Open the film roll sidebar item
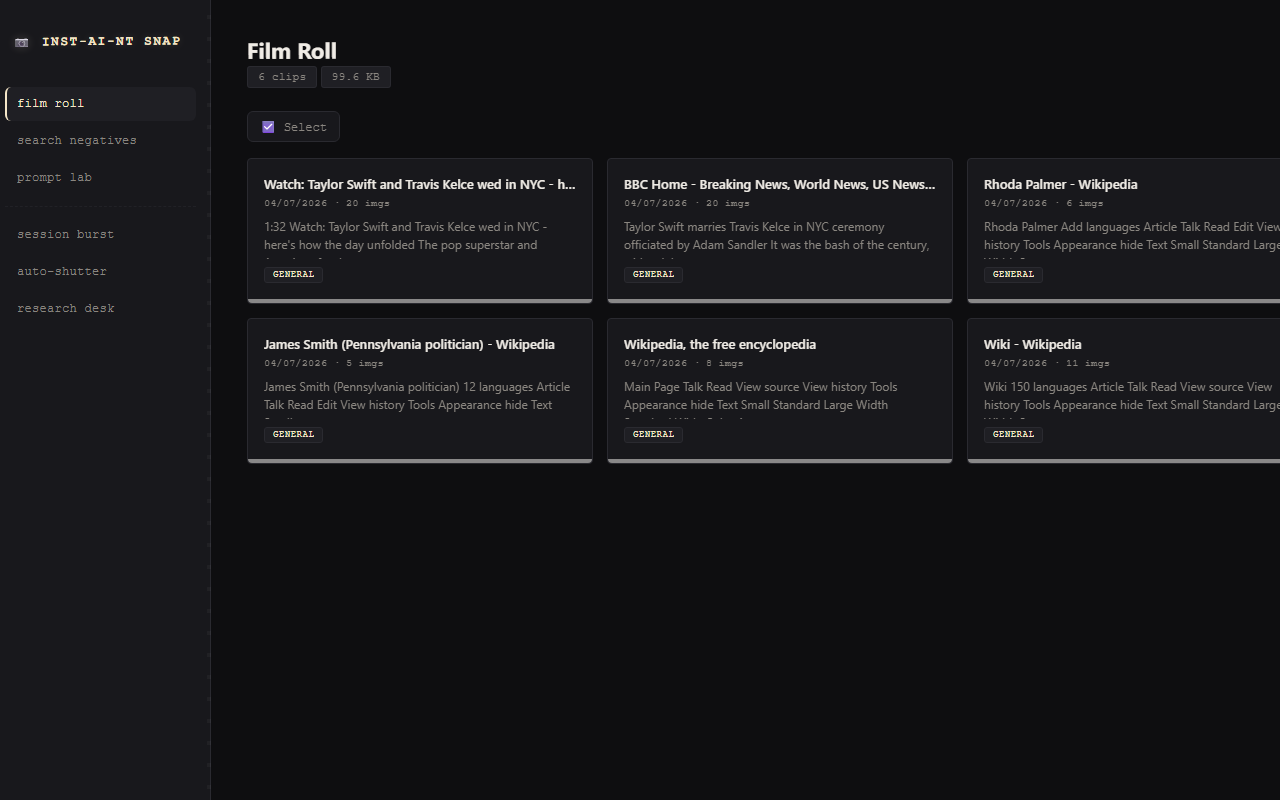 coord(100,104)
